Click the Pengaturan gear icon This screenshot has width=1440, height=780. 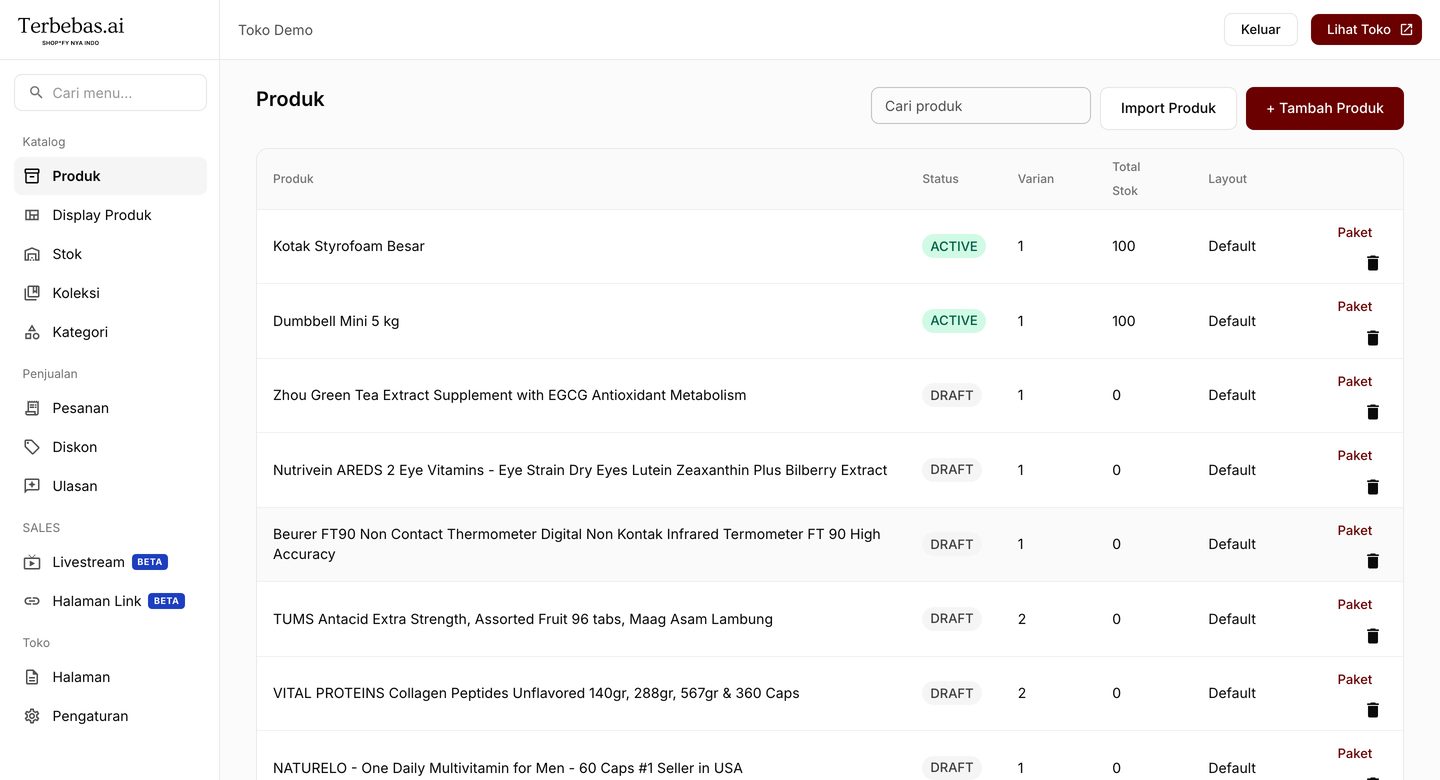[x=32, y=716]
